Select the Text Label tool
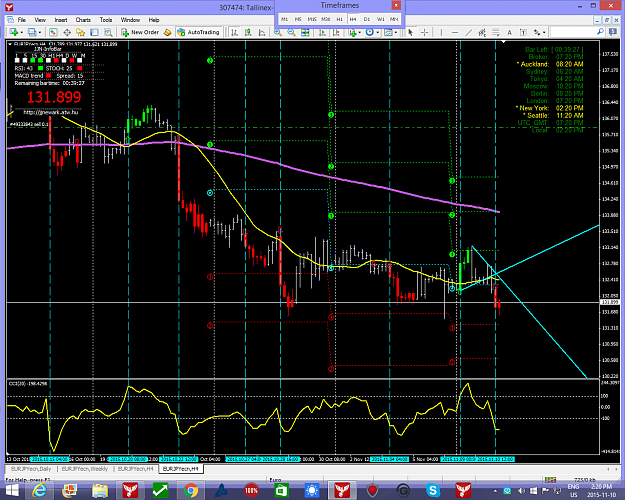 tap(523, 32)
